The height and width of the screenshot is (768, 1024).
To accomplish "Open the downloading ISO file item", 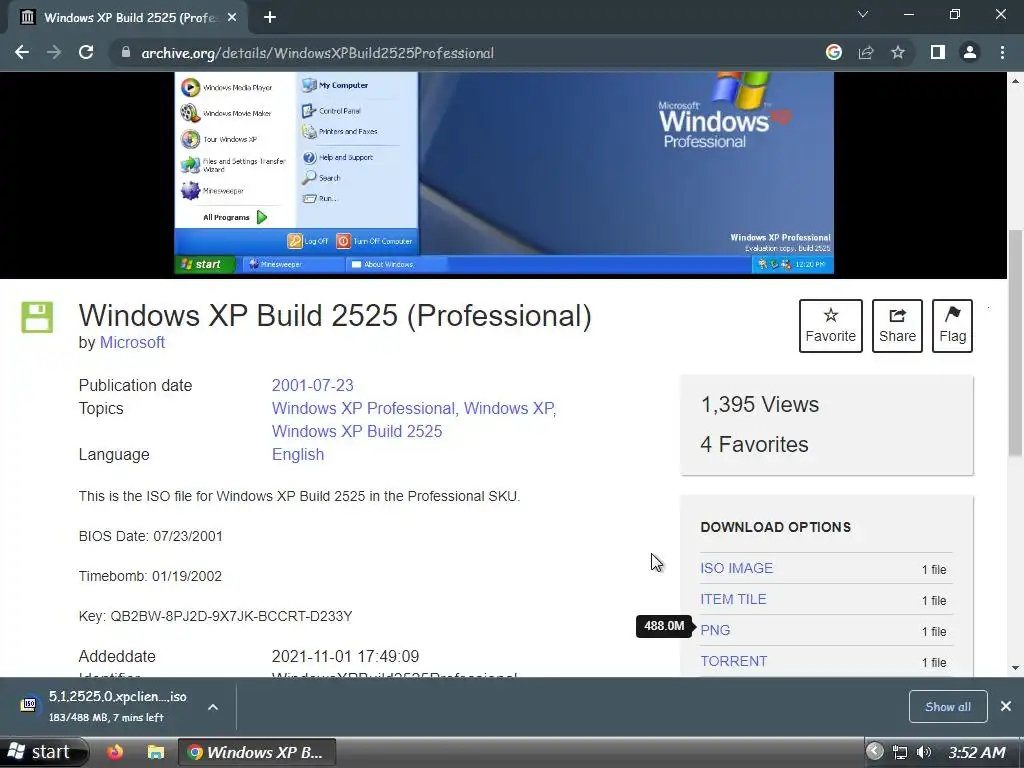I will (x=104, y=706).
